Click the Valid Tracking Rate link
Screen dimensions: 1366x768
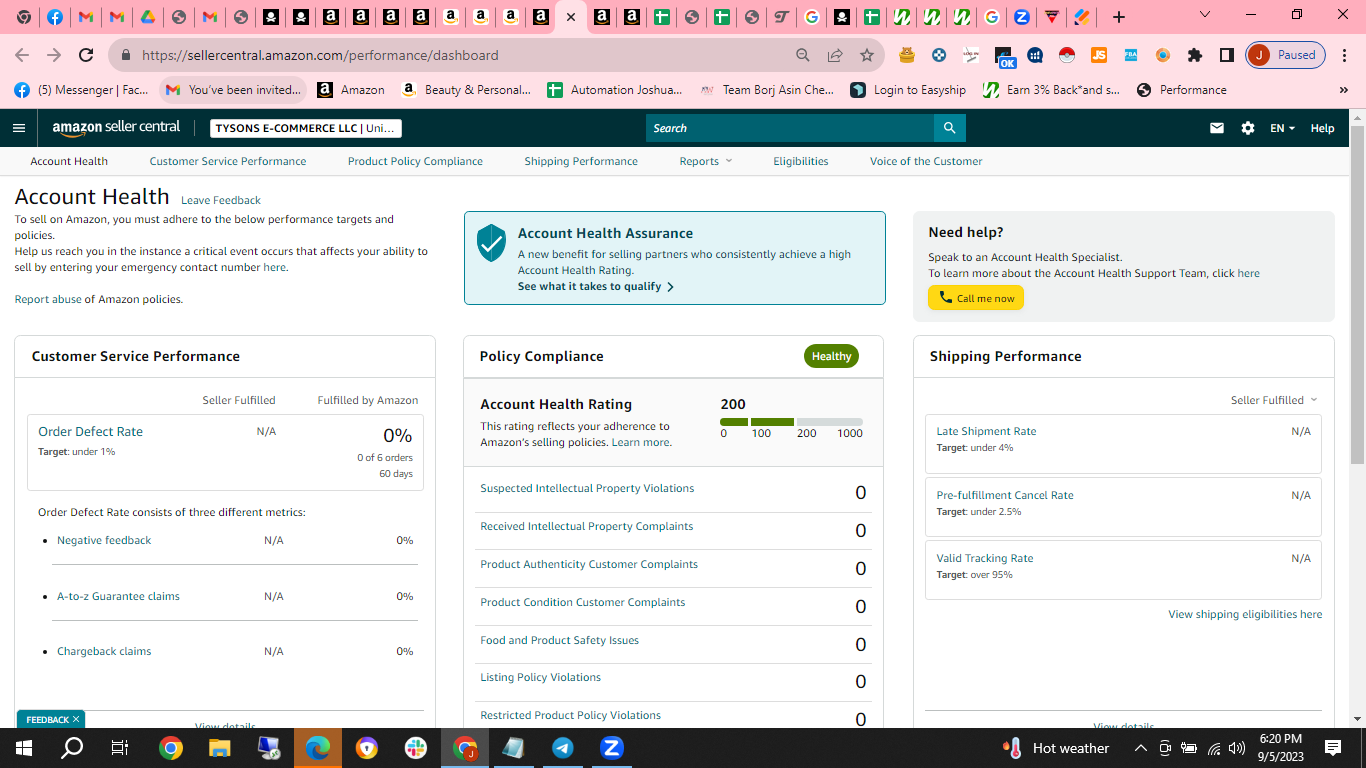click(985, 558)
